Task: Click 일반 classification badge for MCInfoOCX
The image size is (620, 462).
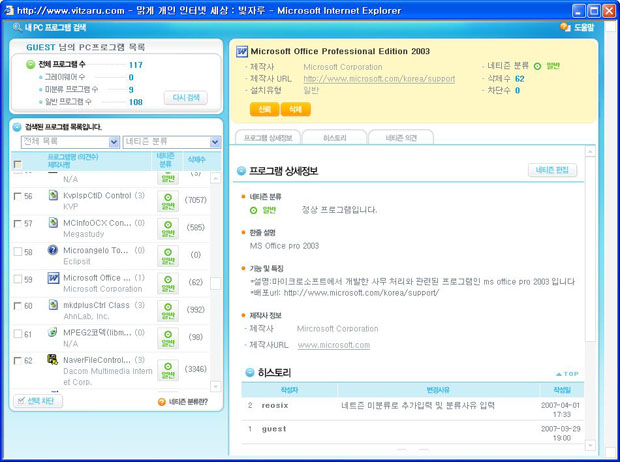Action: (x=168, y=229)
